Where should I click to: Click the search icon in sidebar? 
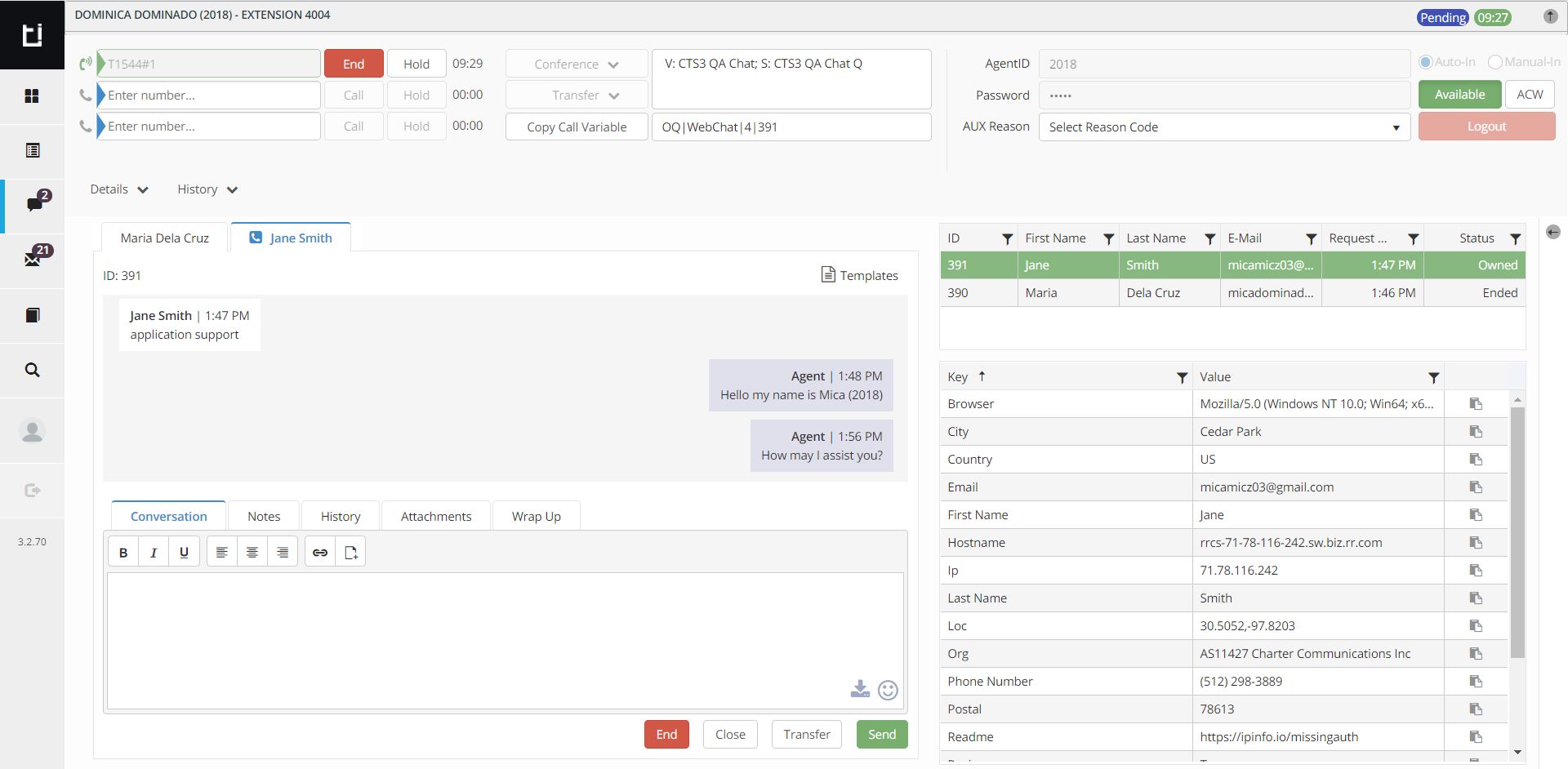(x=33, y=370)
